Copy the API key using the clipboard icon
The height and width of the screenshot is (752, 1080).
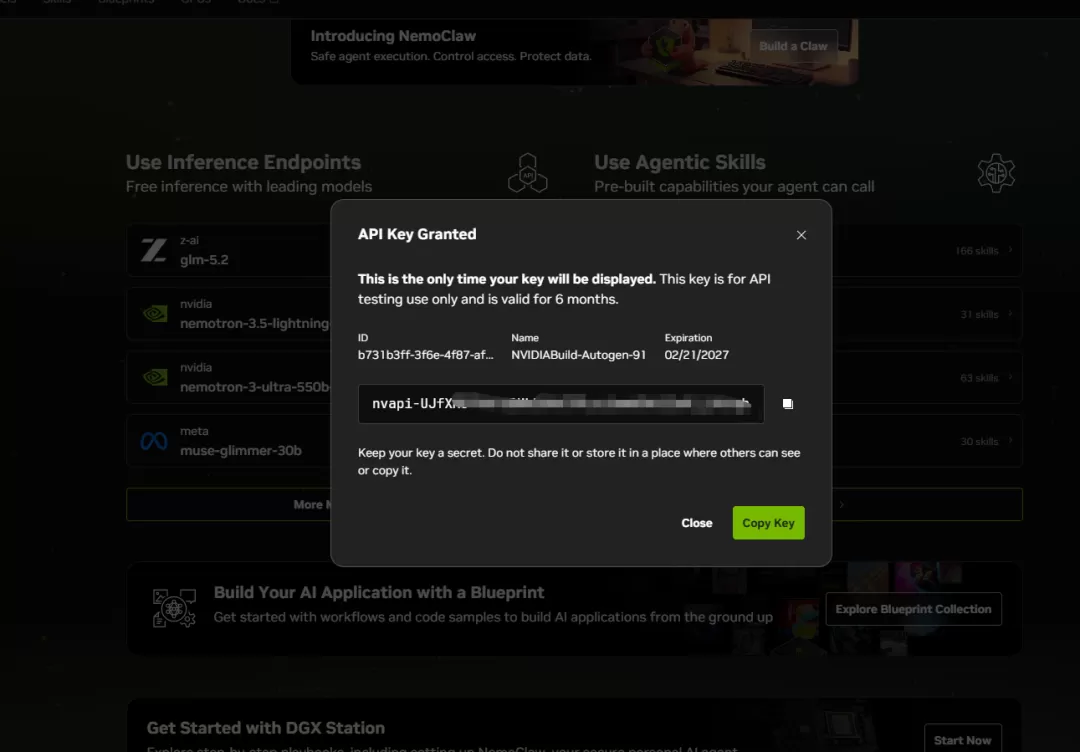788,404
